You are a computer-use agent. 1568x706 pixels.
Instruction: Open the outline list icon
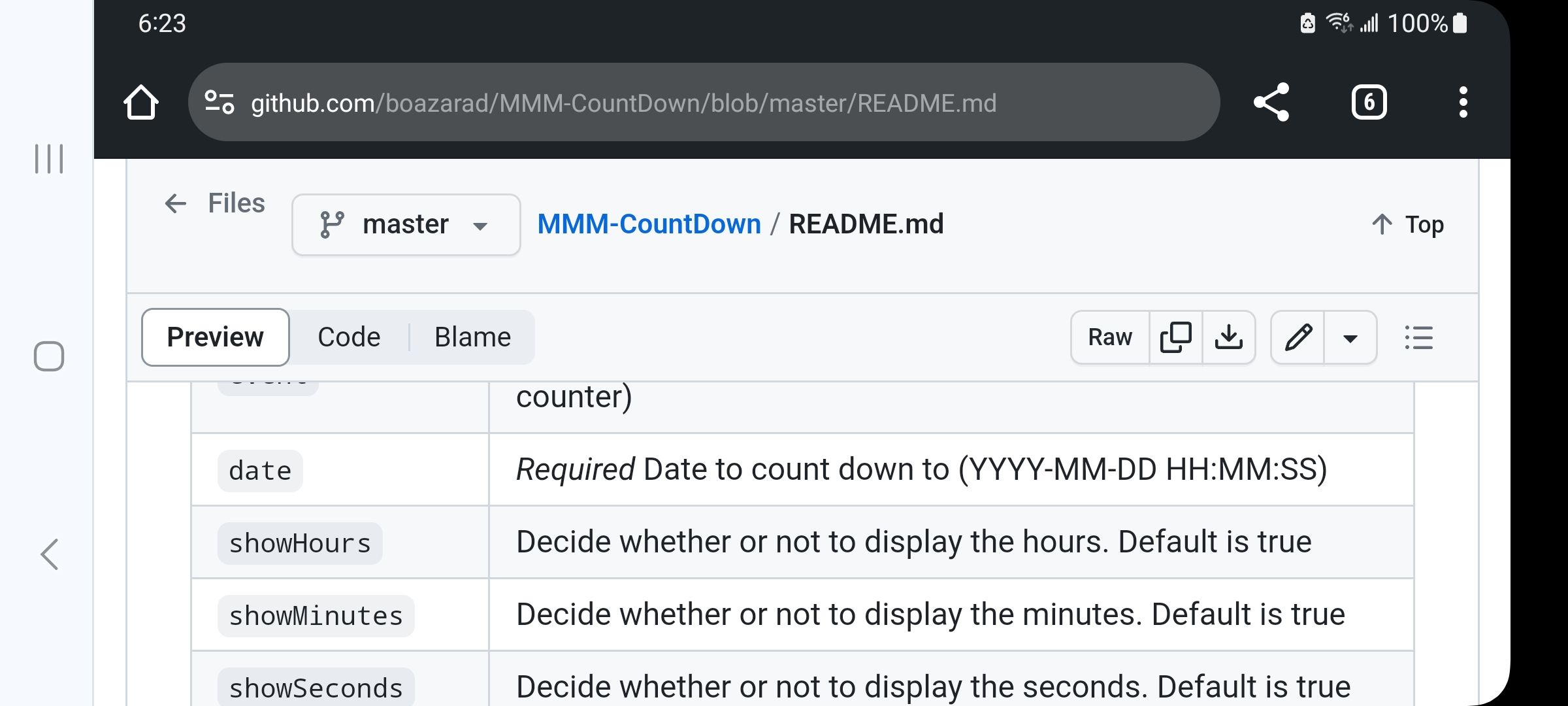(1418, 337)
